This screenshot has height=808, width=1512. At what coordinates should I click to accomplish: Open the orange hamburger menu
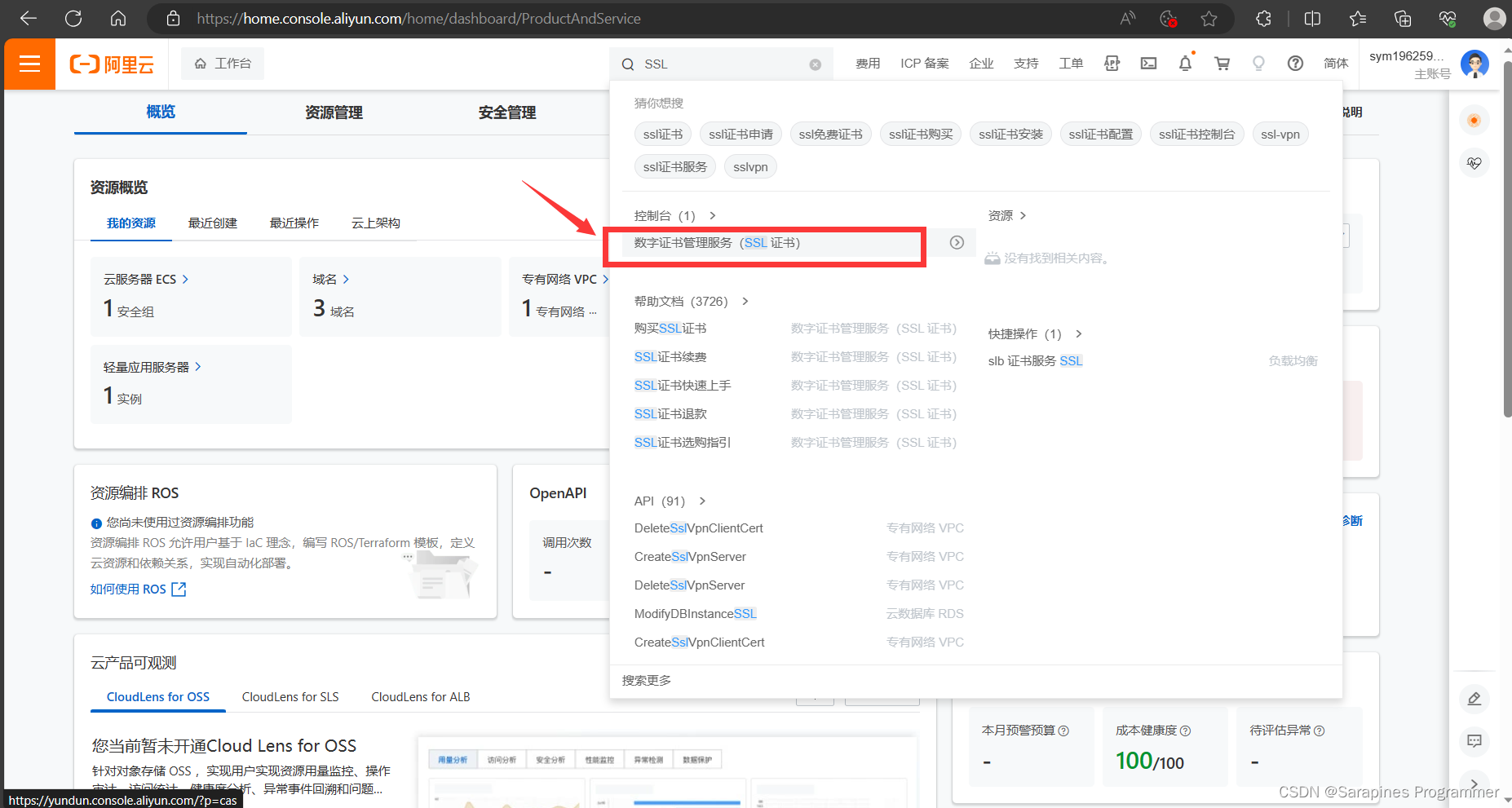(29, 64)
